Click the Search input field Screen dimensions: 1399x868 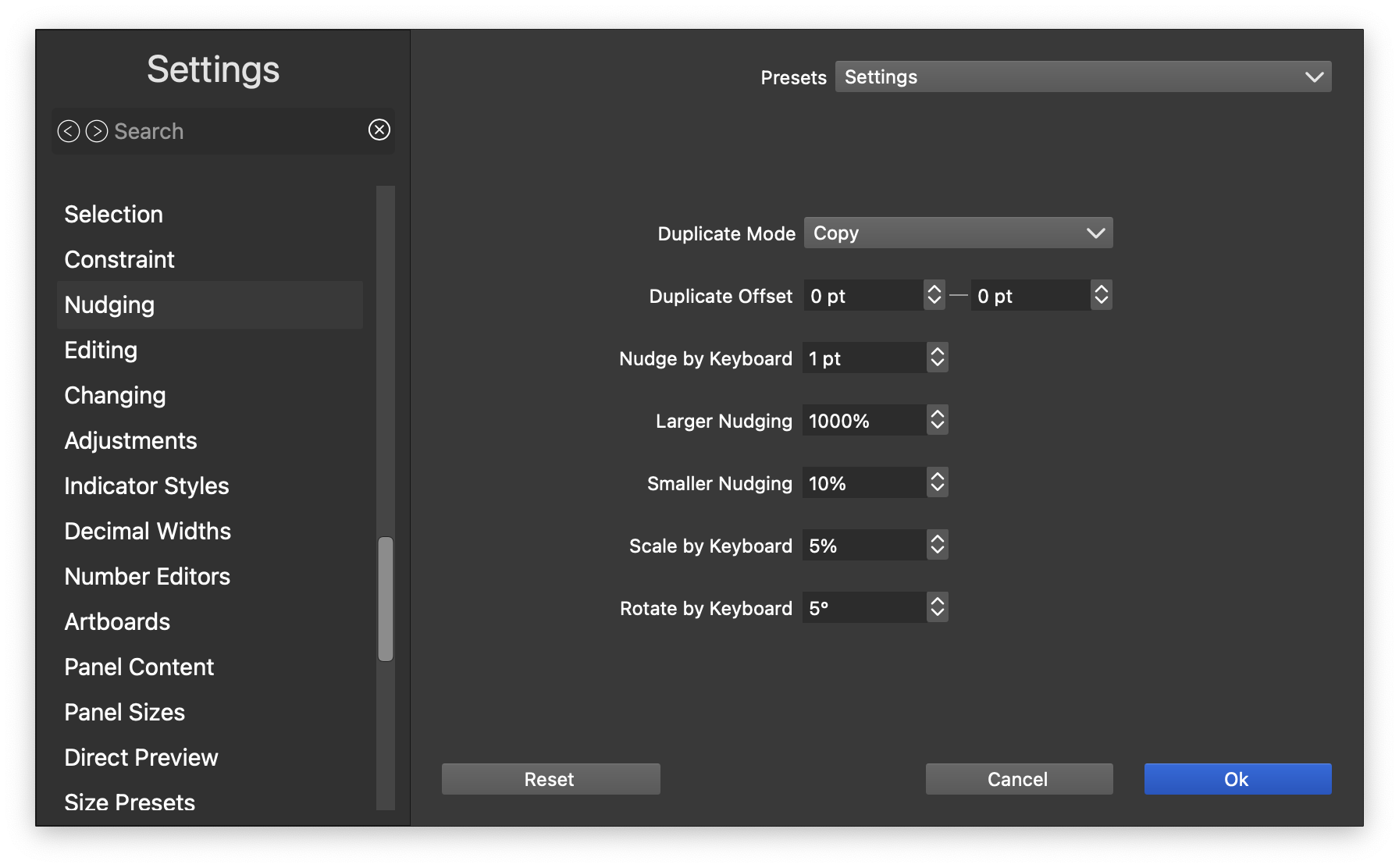coord(234,131)
